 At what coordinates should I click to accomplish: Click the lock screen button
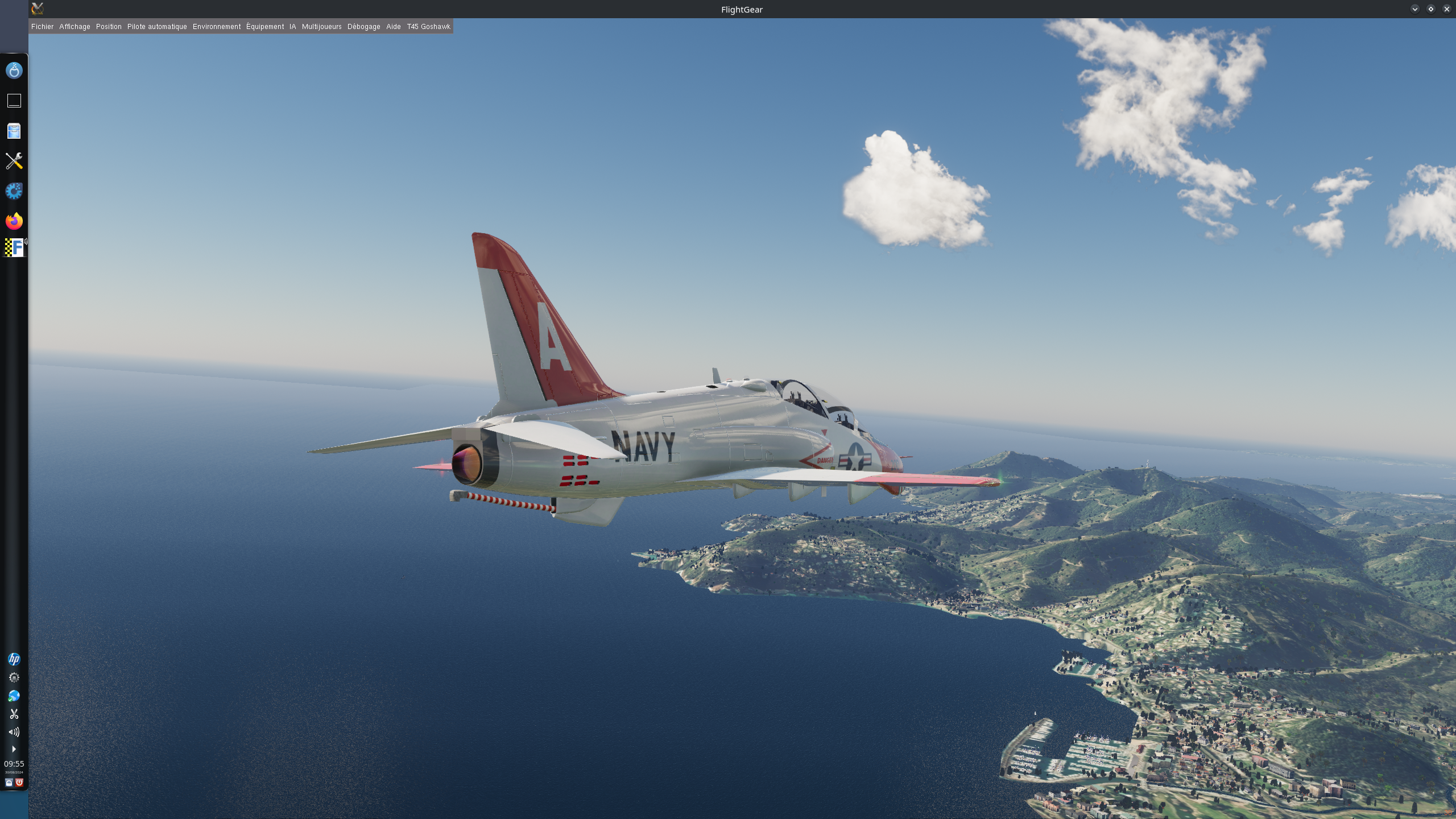[9, 783]
